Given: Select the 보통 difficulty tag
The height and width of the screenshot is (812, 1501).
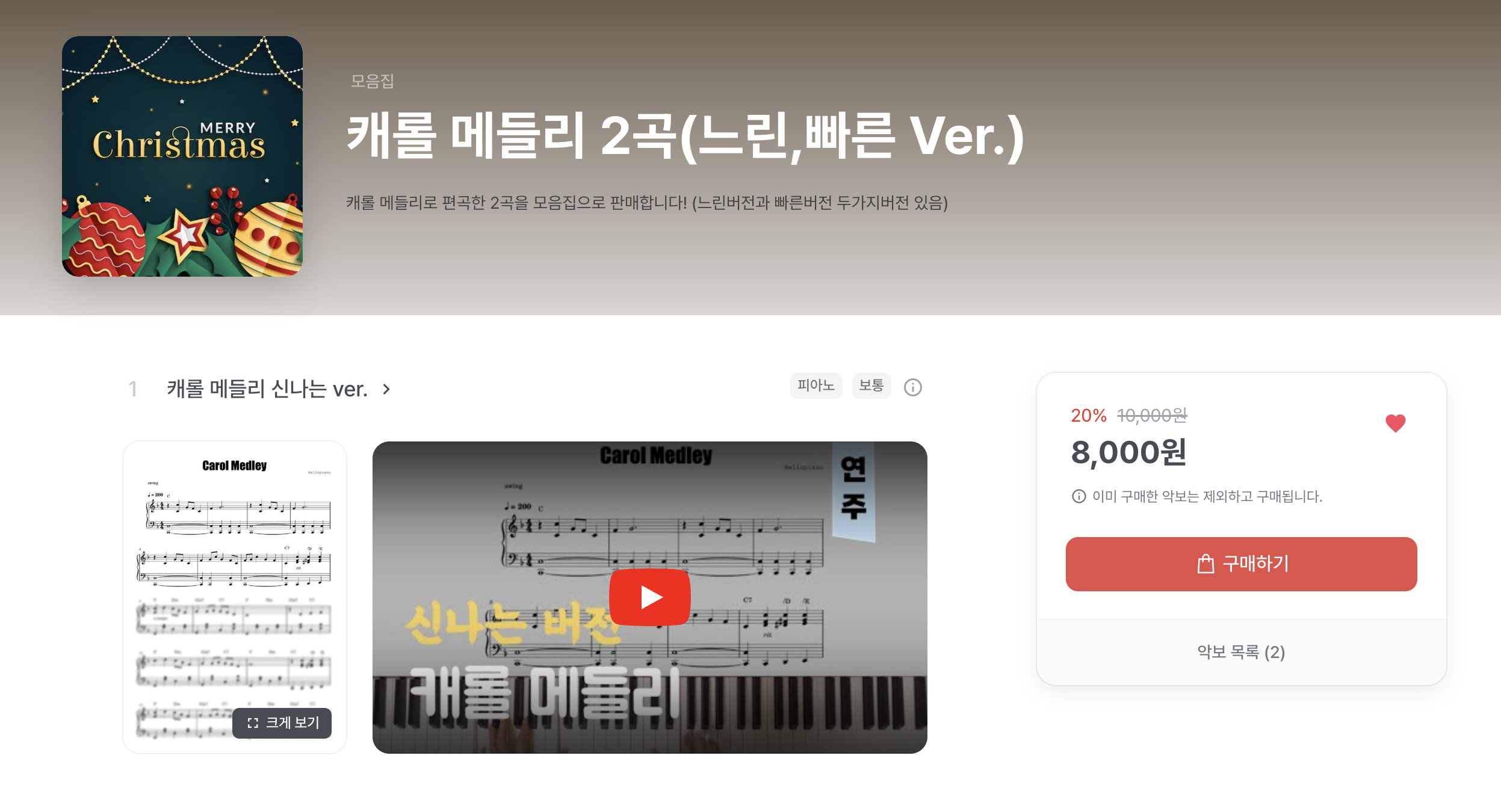Looking at the screenshot, I should click(871, 386).
